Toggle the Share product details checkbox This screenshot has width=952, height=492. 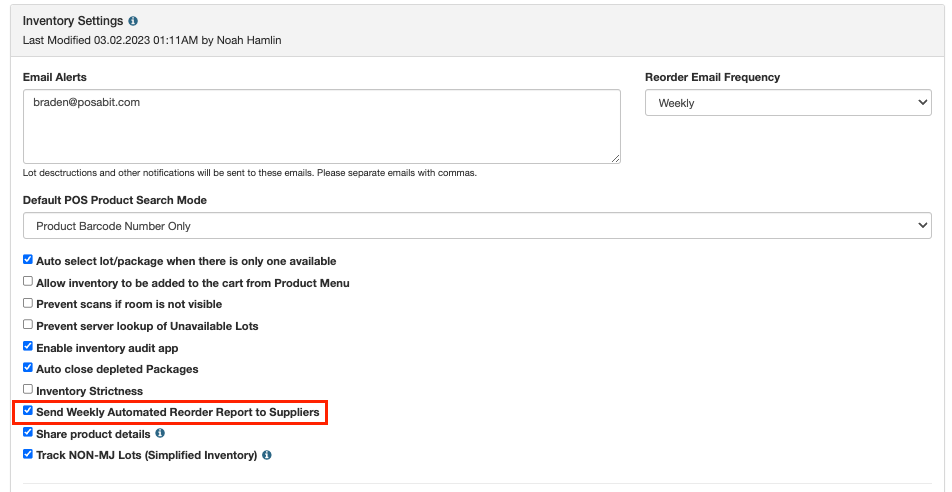click(x=28, y=432)
